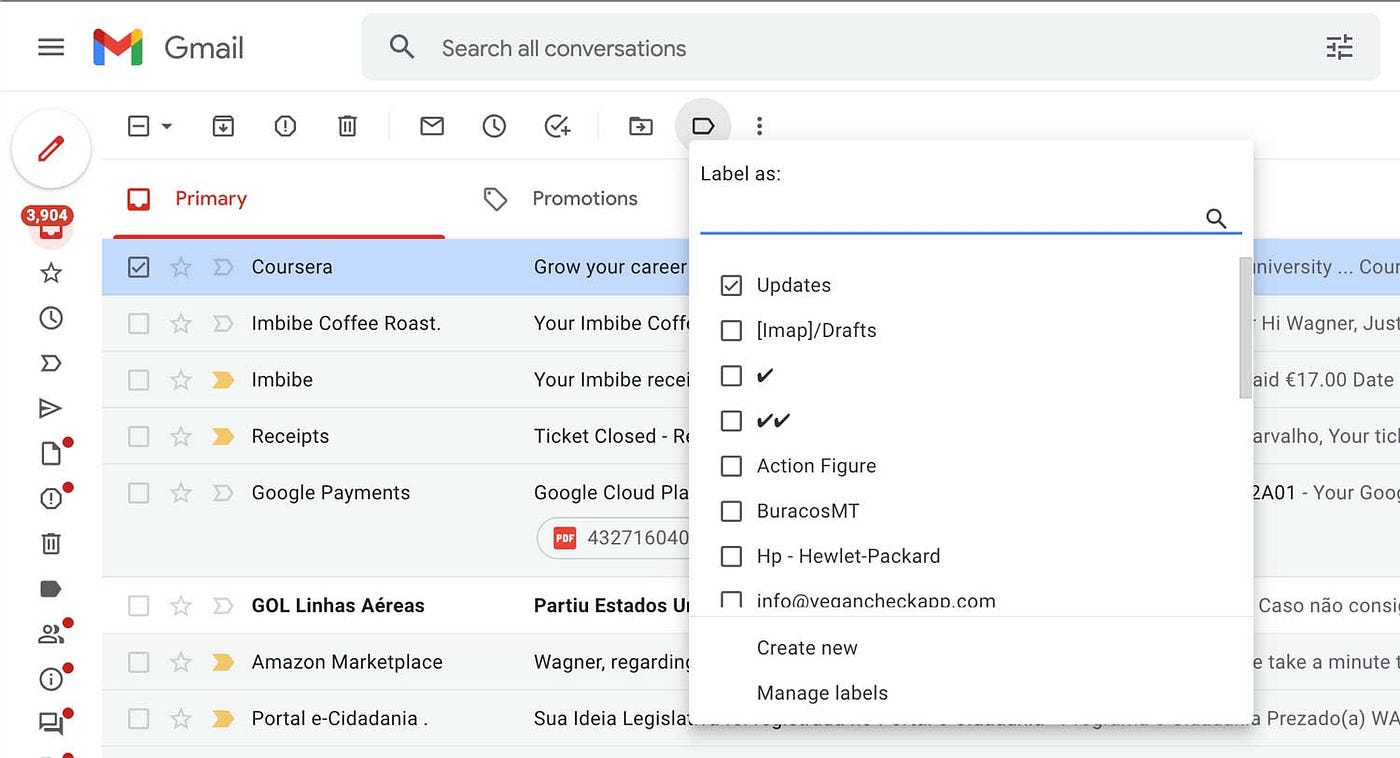Open Drafts document icon in sidebar
The height and width of the screenshot is (758, 1400).
pyautogui.click(x=51, y=453)
